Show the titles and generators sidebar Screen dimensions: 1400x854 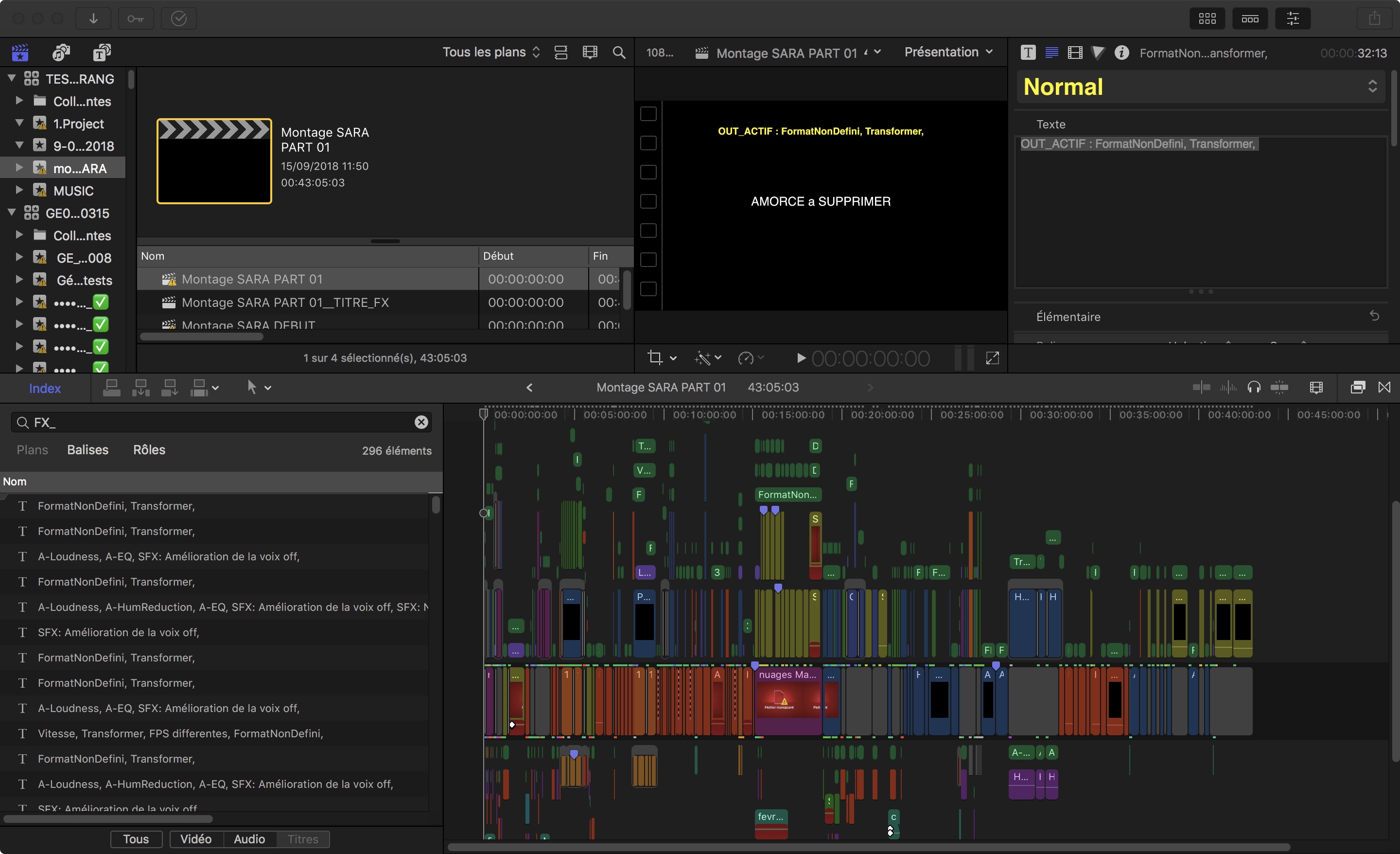(x=102, y=53)
